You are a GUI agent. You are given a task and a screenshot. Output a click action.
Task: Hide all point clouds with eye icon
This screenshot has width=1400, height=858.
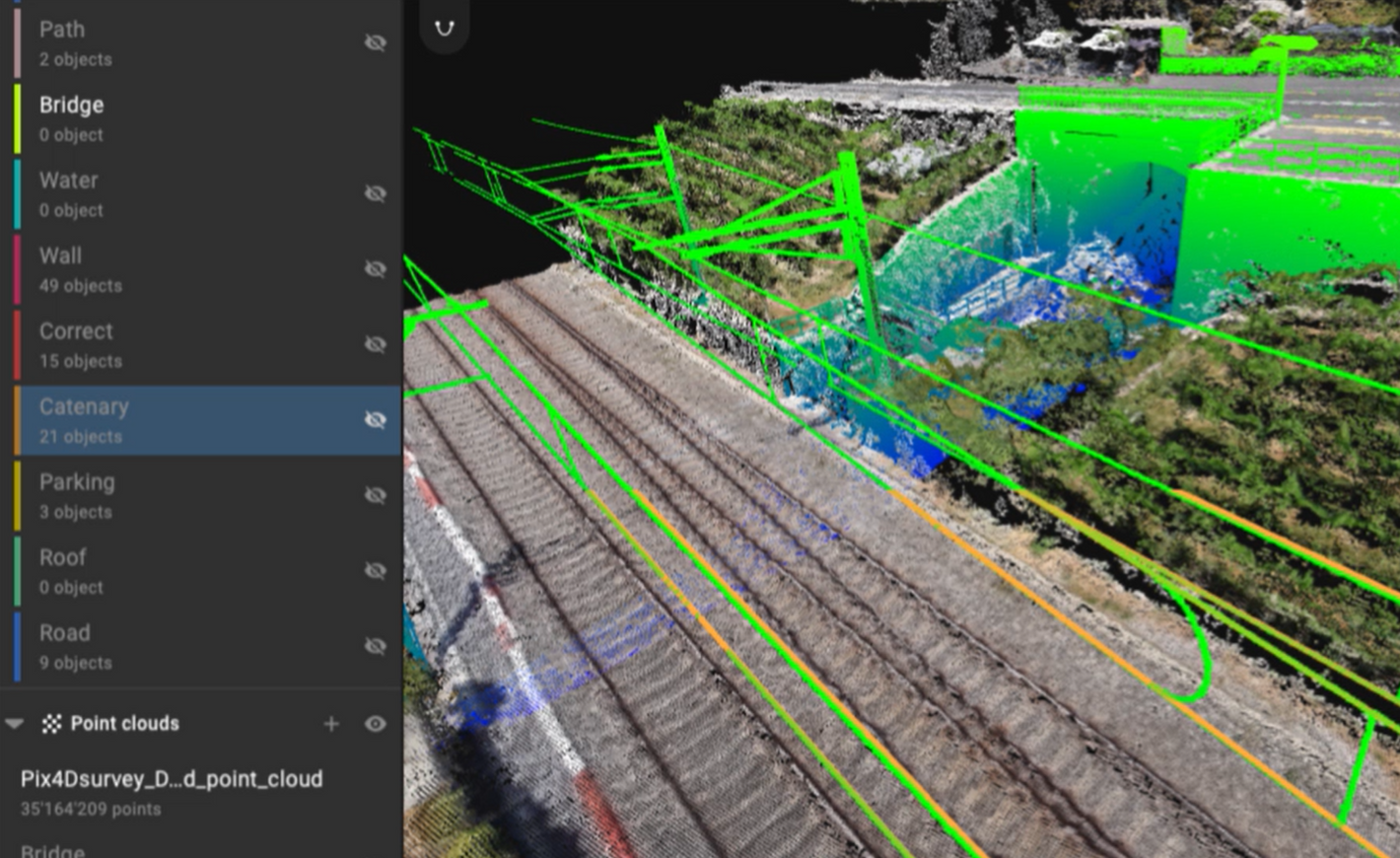pos(375,724)
